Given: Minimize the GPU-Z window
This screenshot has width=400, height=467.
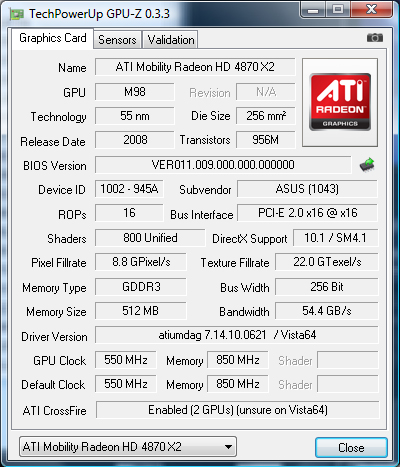Looking at the screenshot, I should click(313, 9).
